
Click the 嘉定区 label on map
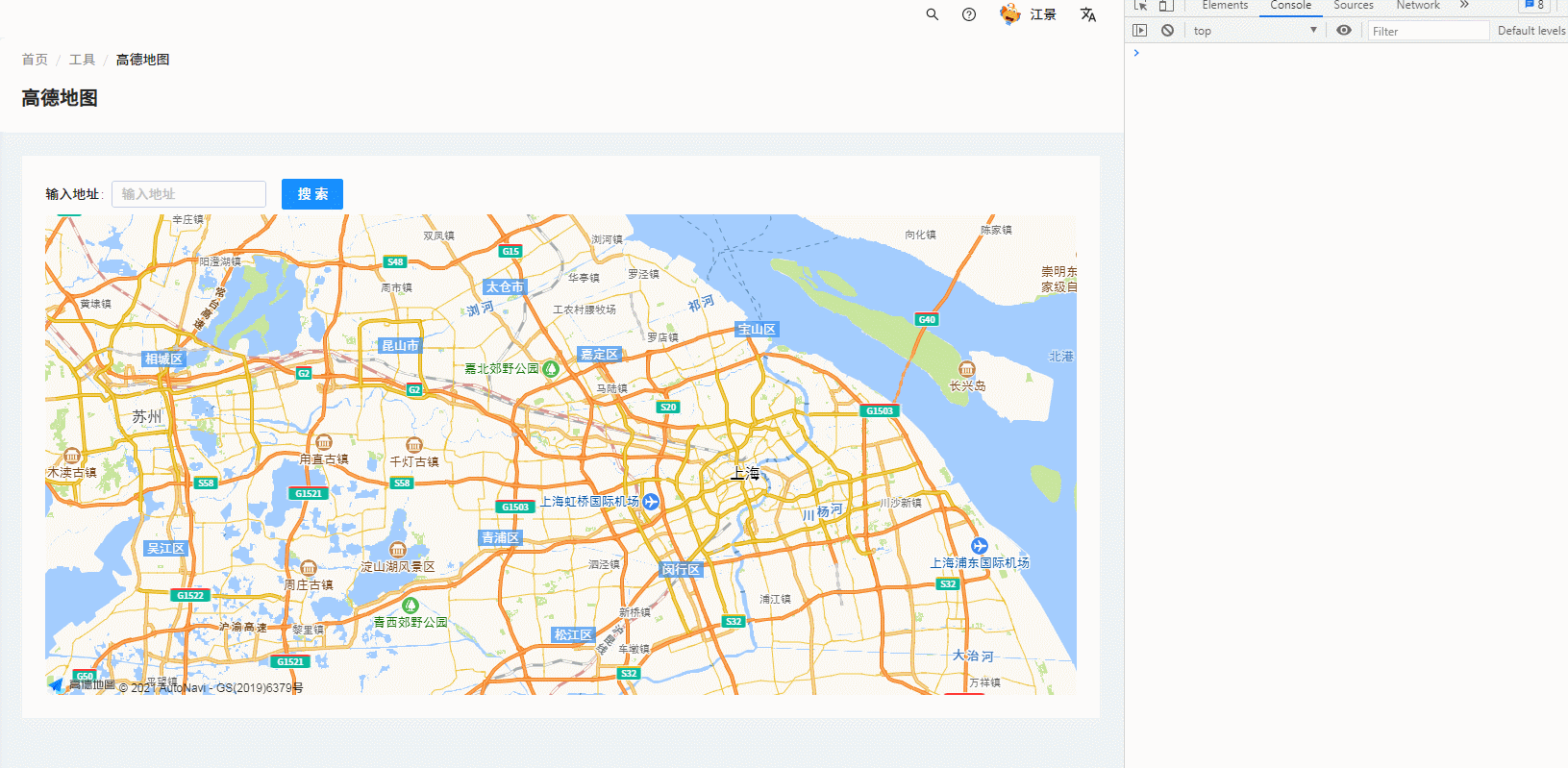[x=600, y=355]
